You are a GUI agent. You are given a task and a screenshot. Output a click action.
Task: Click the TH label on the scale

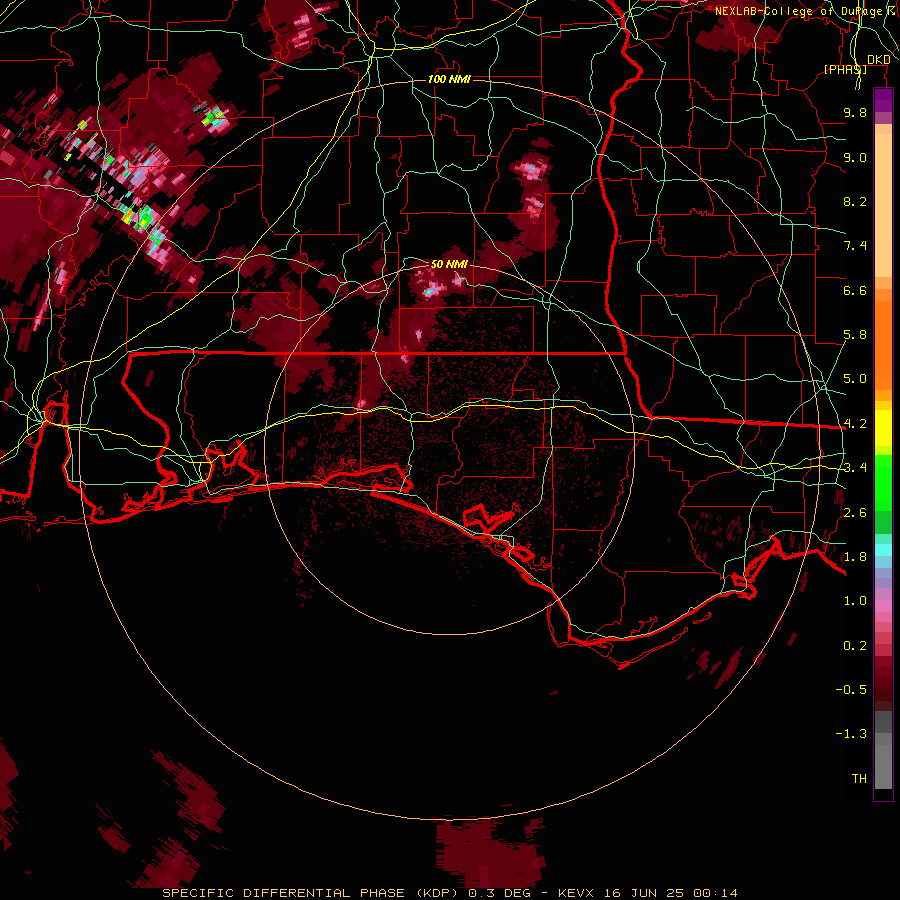point(859,779)
